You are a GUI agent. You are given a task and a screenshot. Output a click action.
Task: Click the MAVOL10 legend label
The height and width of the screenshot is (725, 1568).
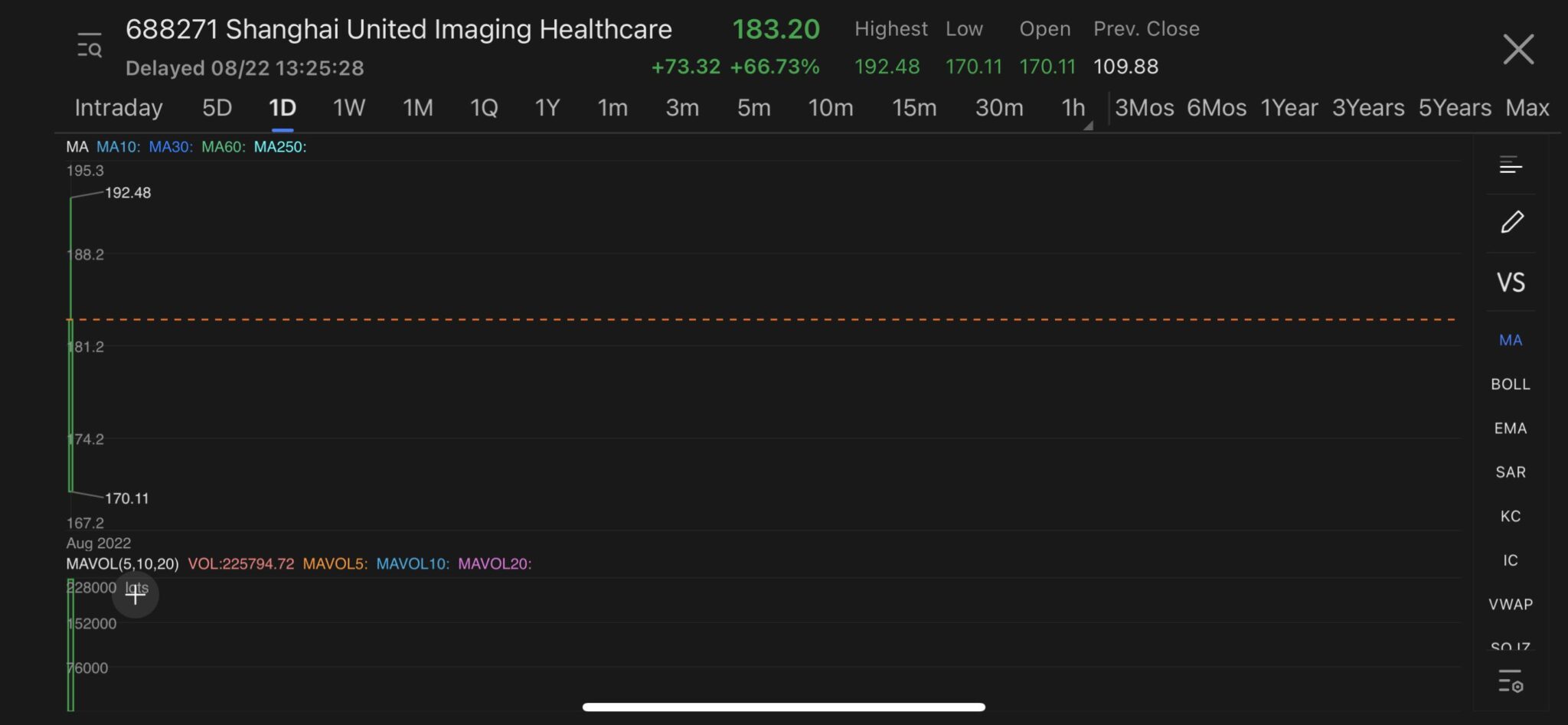[413, 564]
